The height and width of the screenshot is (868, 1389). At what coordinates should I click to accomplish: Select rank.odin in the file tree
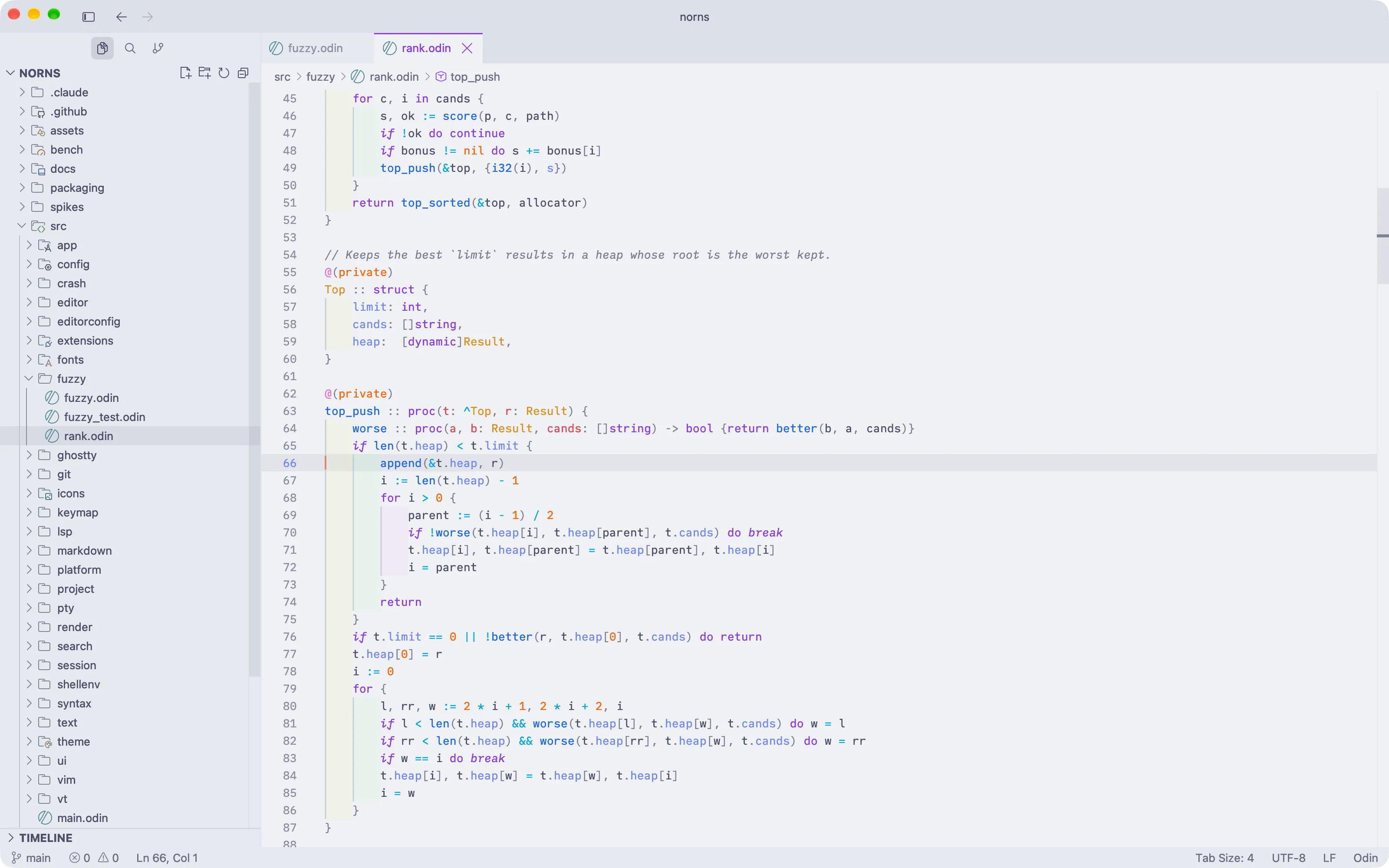coord(89,436)
